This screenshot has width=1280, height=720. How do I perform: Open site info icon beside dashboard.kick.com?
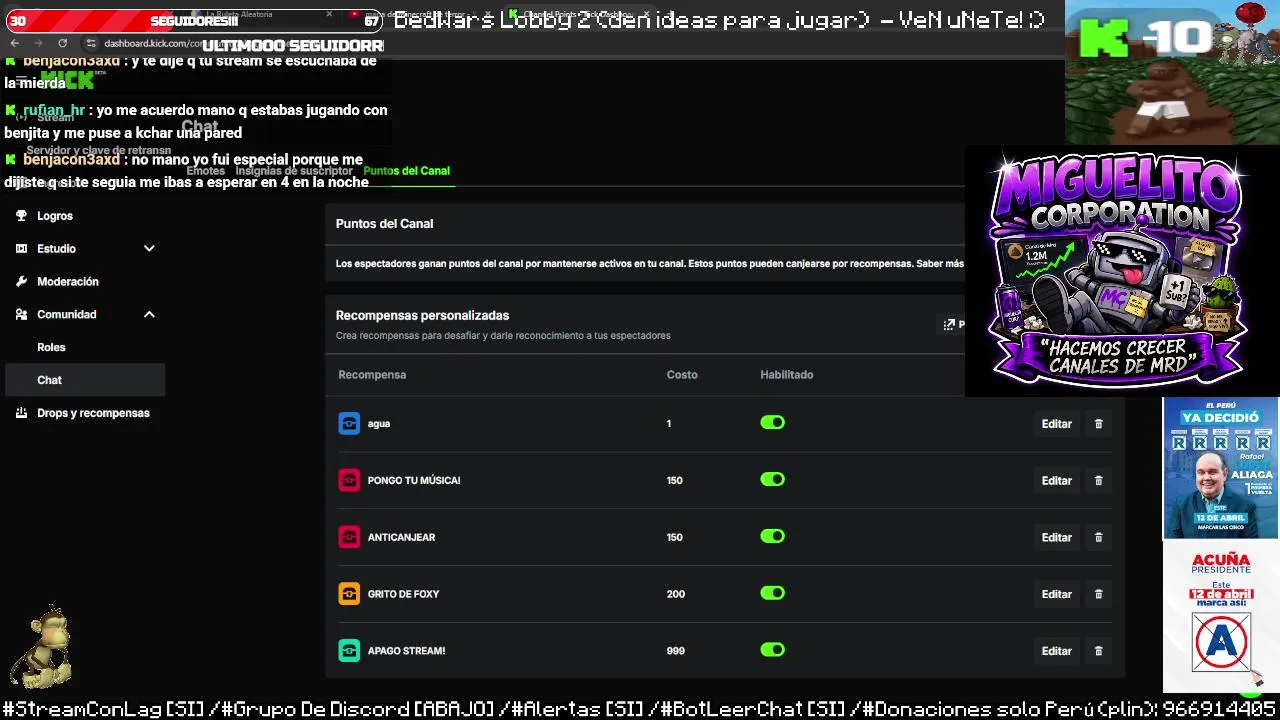click(x=91, y=43)
